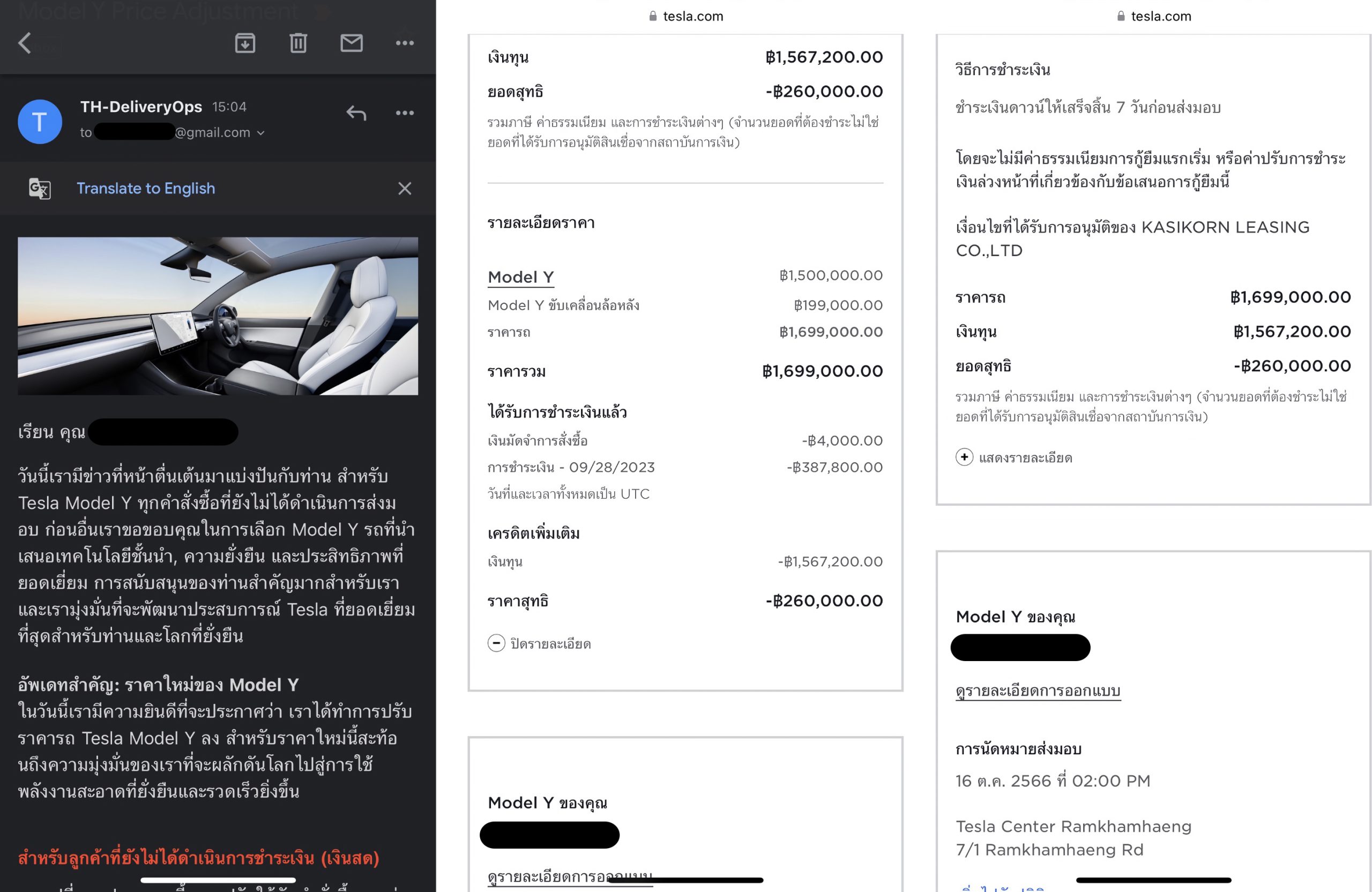
Task: Tap the blue T sender avatar
Action: (x=40, y=122)
